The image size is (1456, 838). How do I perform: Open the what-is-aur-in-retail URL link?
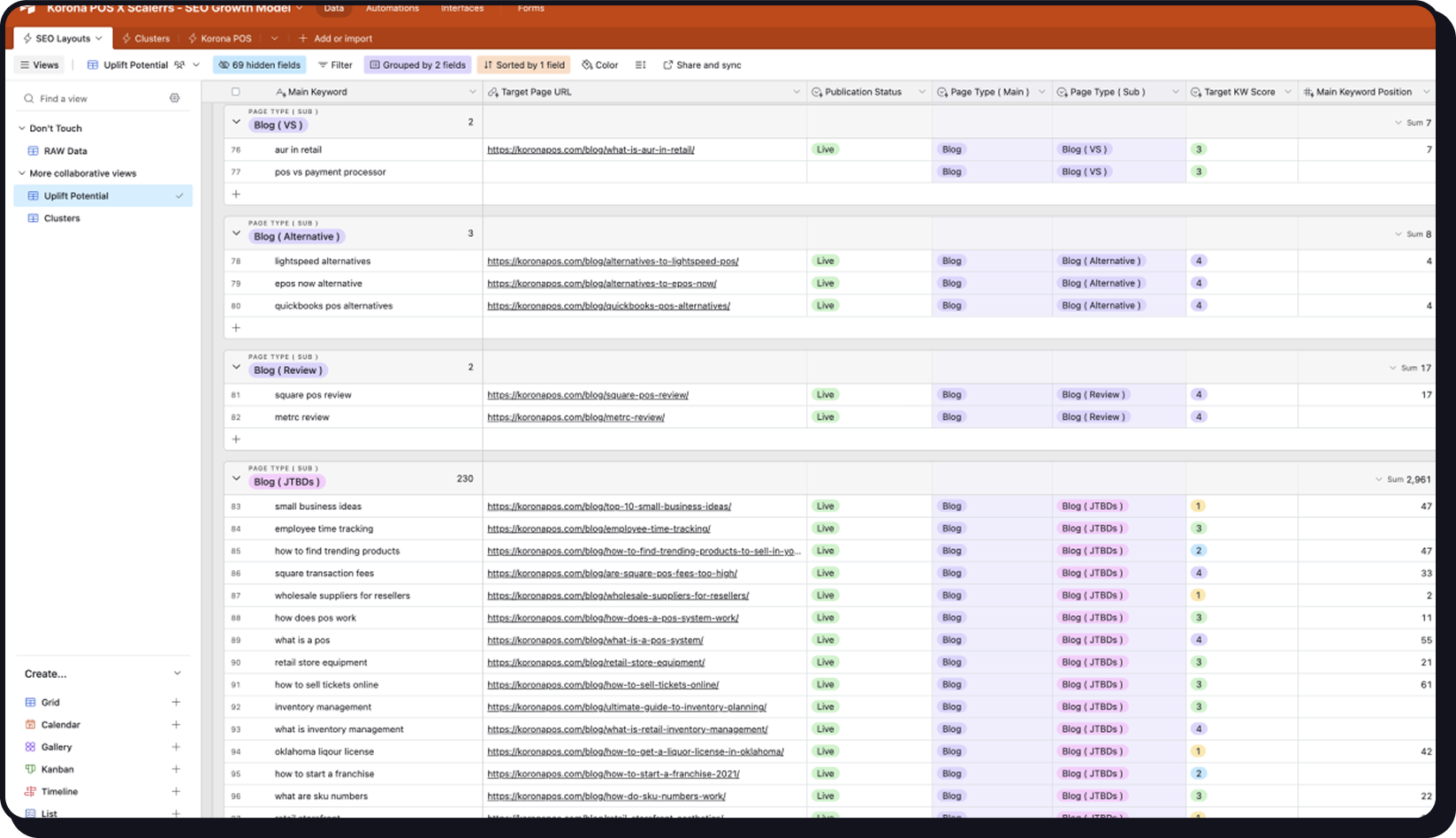pyautogui.click(x=591, y=149)
